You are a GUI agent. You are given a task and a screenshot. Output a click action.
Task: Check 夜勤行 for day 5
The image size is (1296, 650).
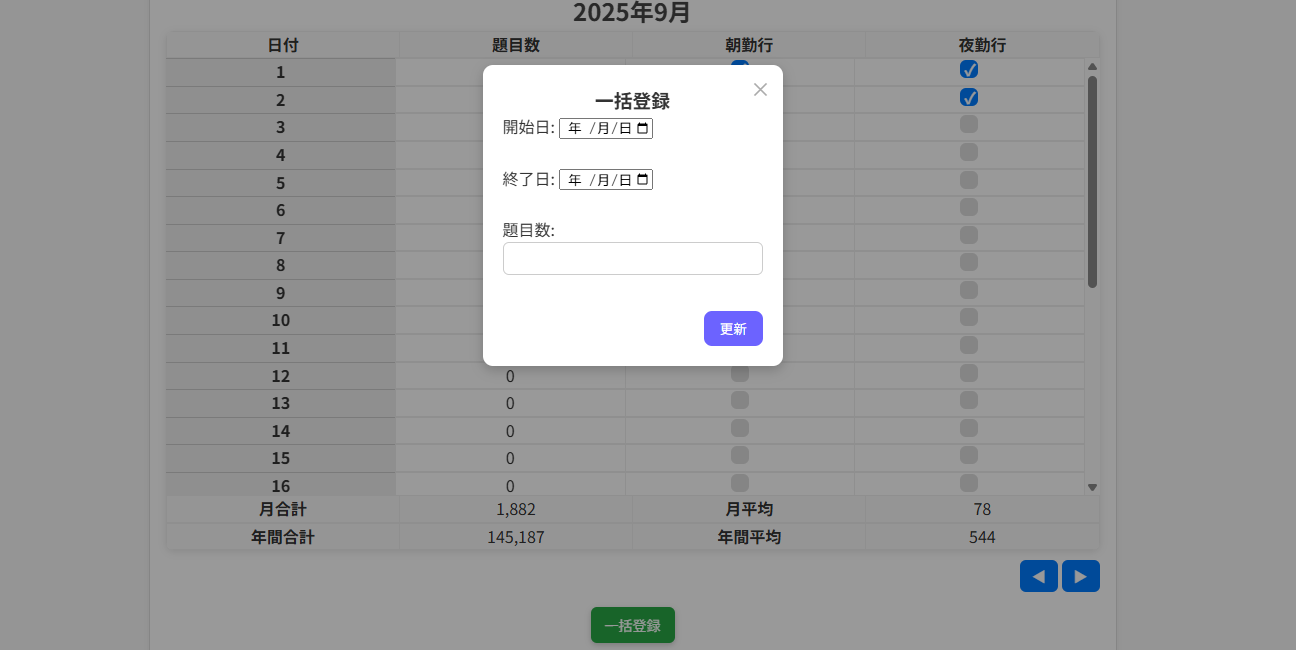click(x=969, y=180)
